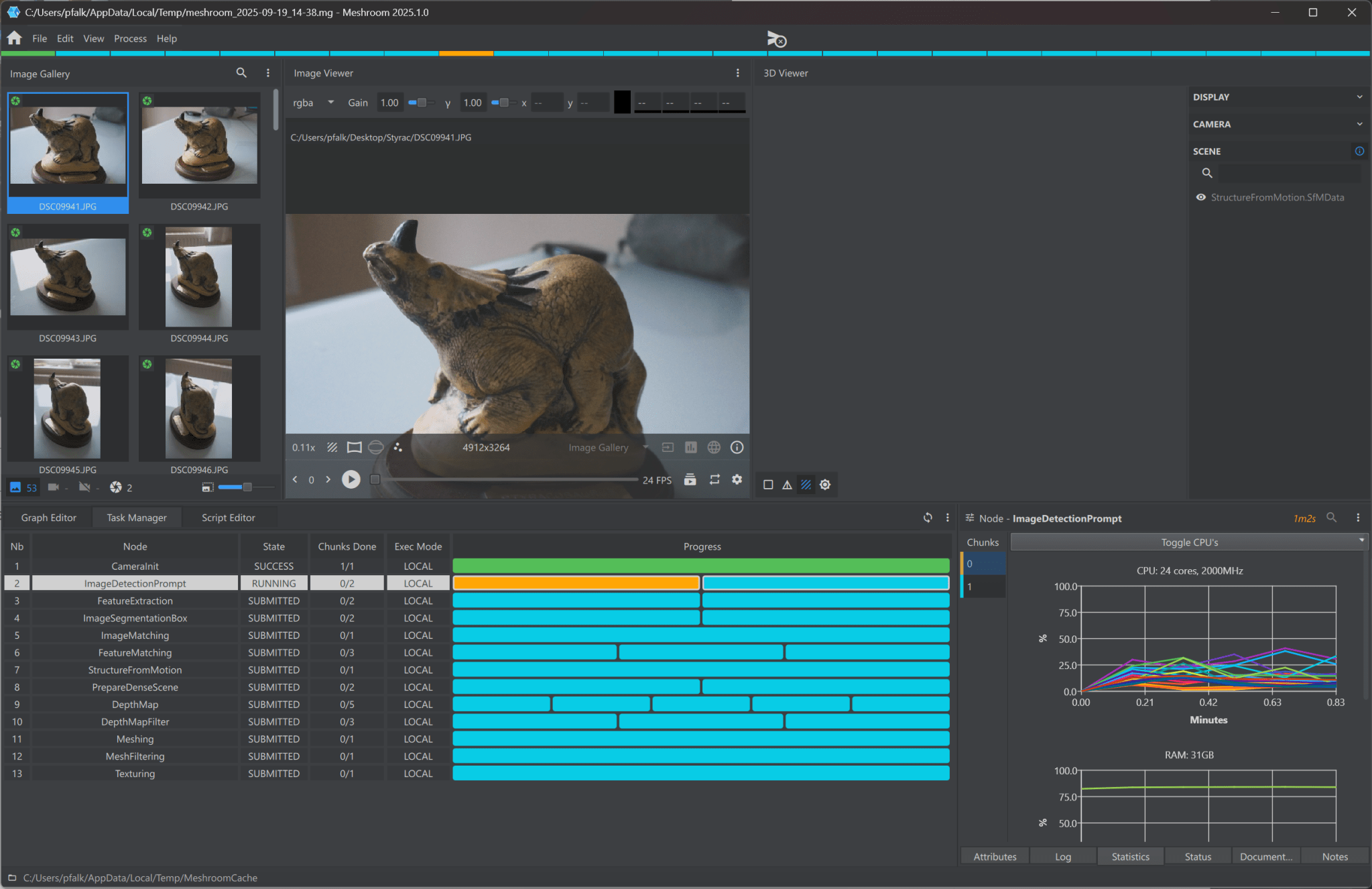This screenshot has width=1372, height=889.
Task: Click the Toggle CPU's button
Action: [x=1188, y=542]
